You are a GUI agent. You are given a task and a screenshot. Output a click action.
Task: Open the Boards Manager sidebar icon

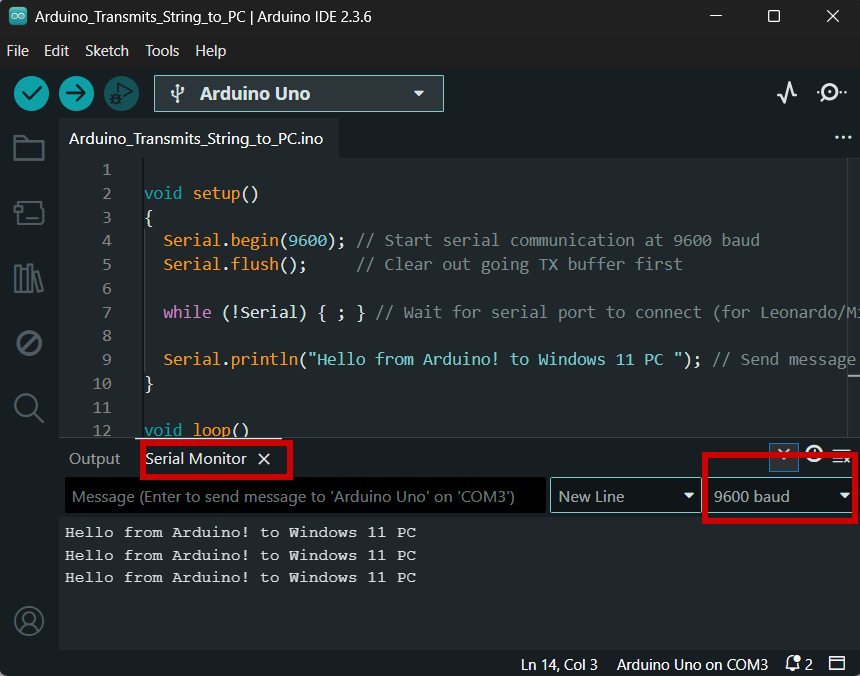click(29, 213)
